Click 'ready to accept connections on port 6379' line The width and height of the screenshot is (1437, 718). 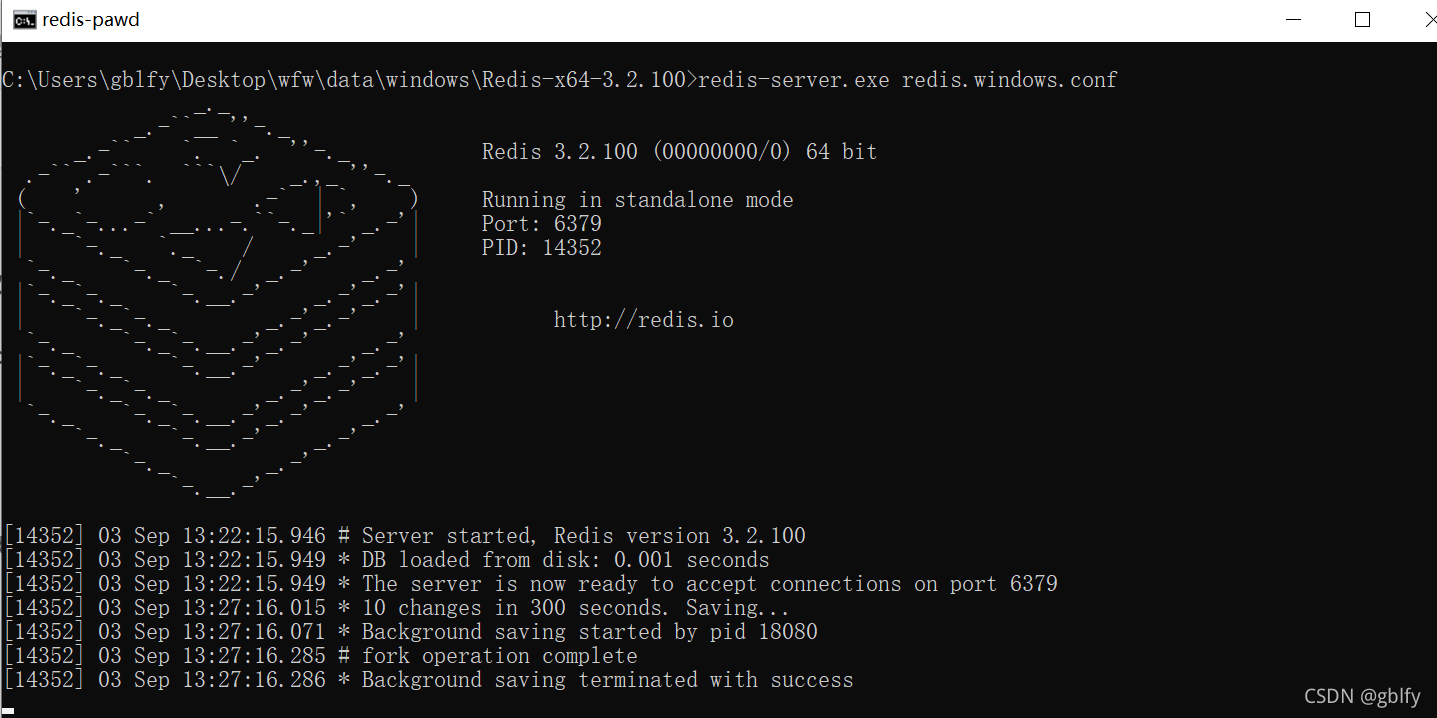tap(531, 584)
